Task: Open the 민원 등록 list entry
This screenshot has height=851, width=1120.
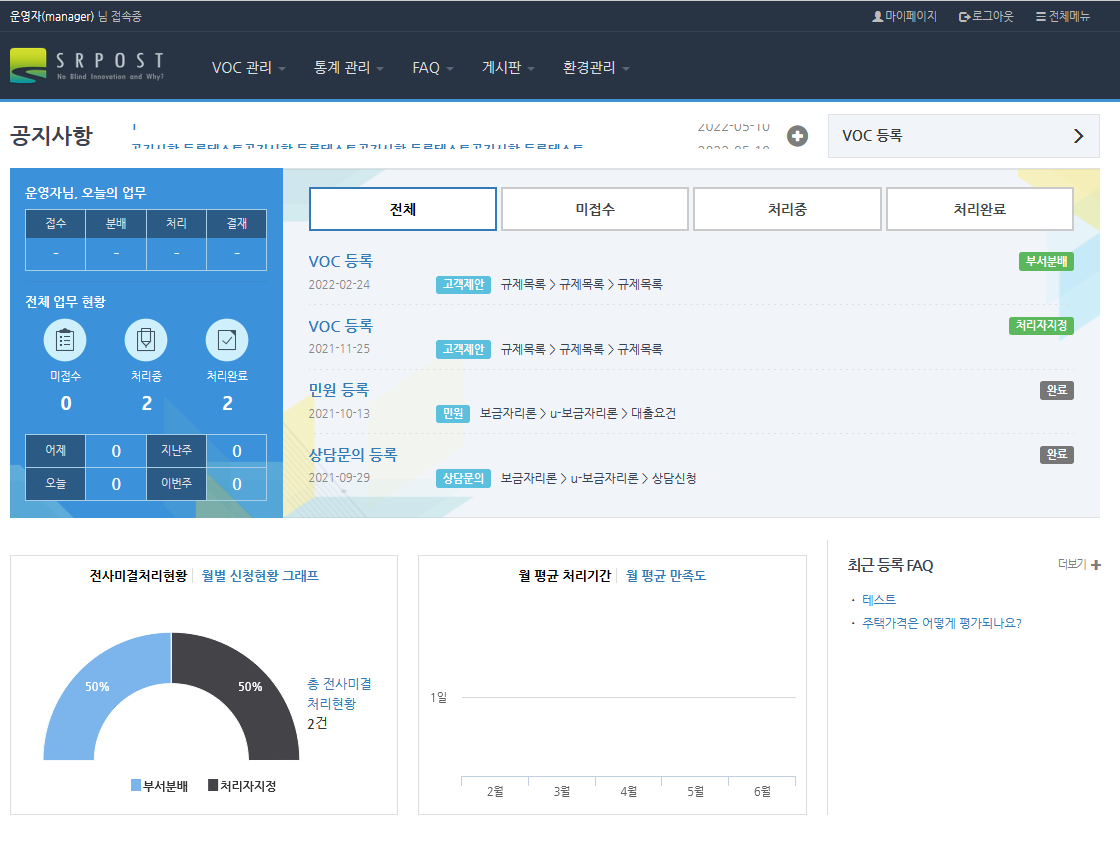Action: [339, 390]
